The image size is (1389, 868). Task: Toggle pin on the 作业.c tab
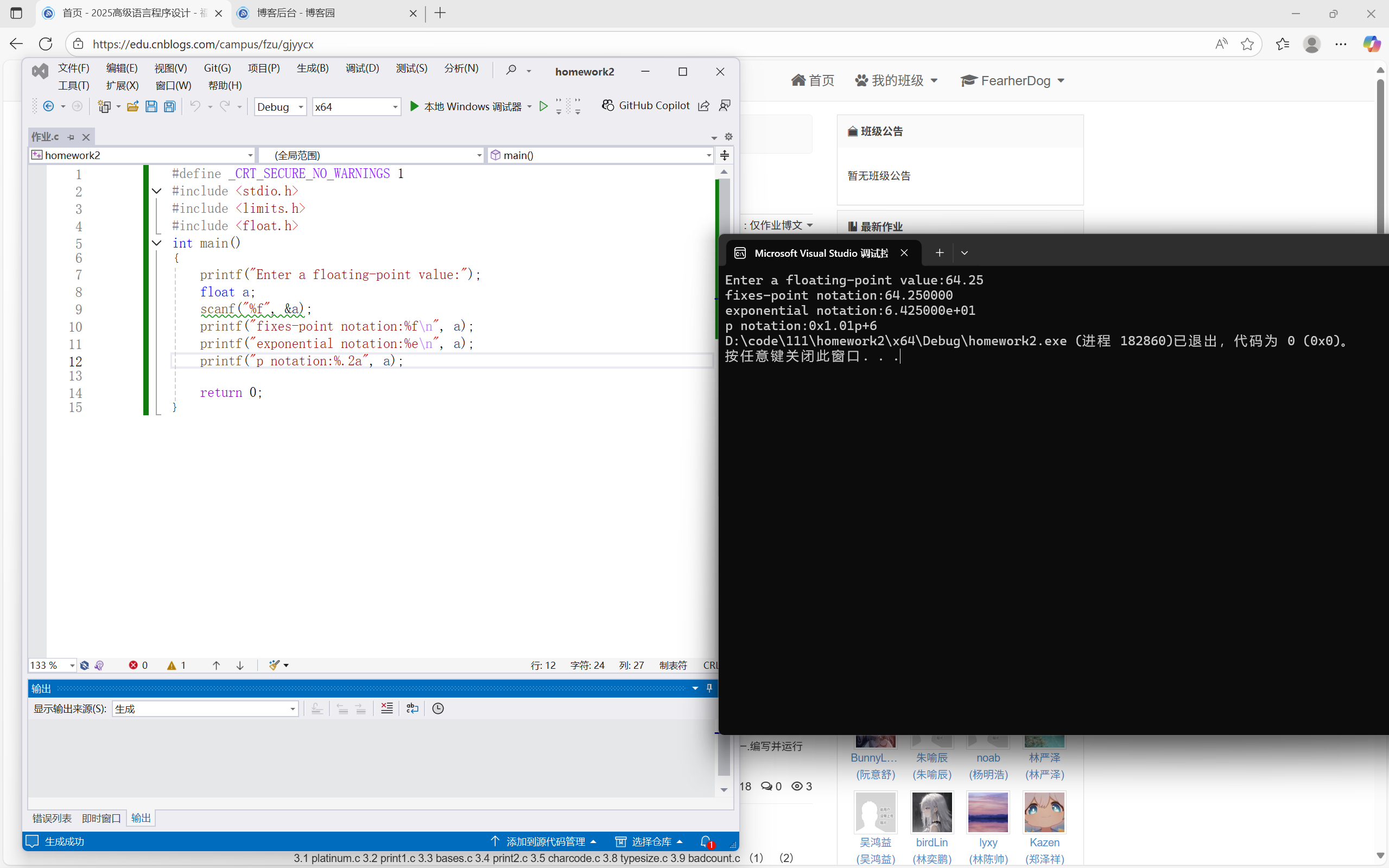[71, 137]
